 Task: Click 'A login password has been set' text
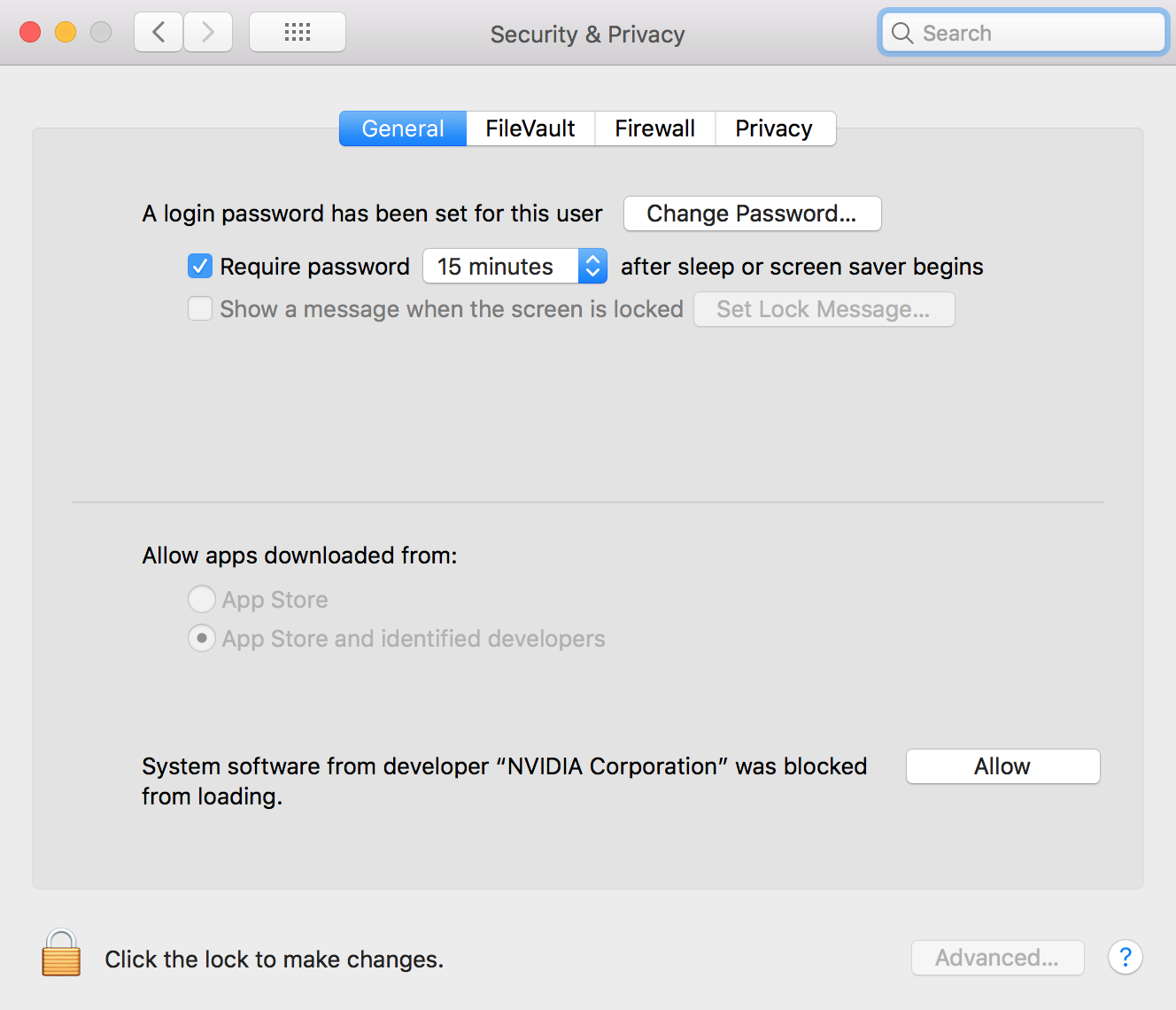pyautogui.click(x=372, y=214)
